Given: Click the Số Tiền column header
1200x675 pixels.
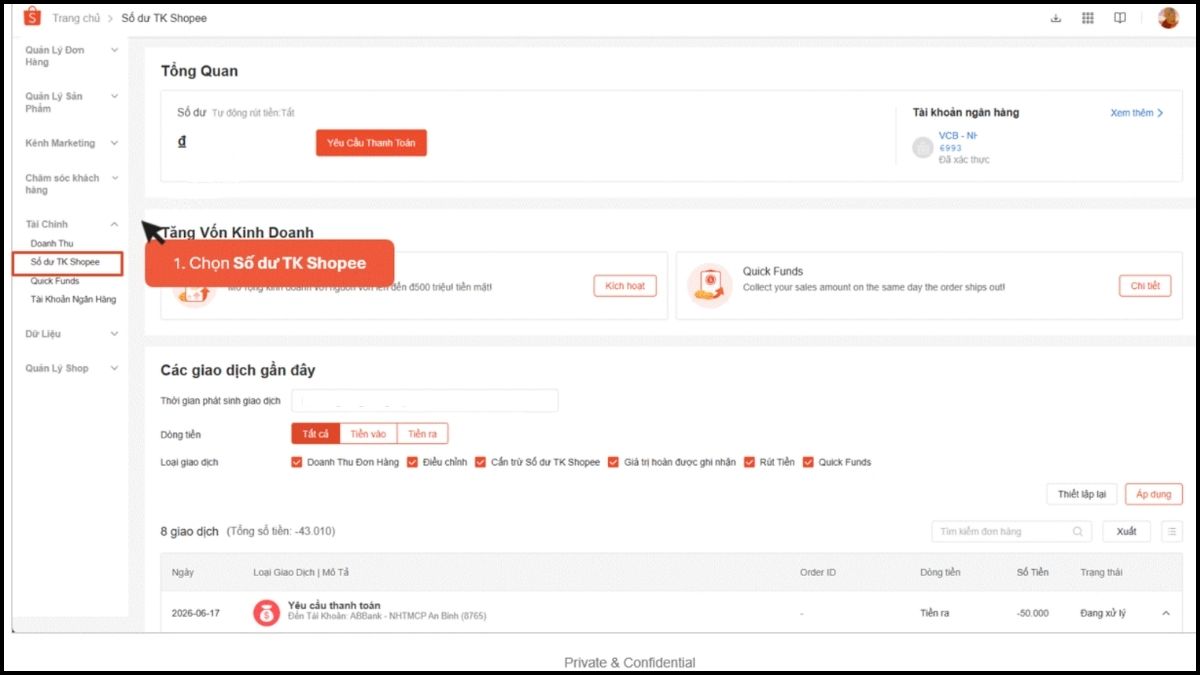Looking at the screenshot, I should [1033, 572].
